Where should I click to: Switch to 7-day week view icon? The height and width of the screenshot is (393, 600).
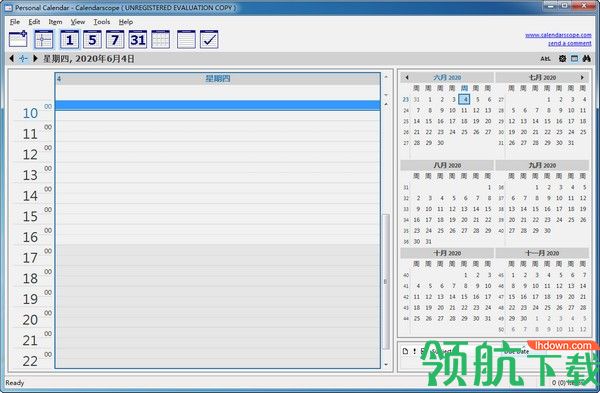(115, 39)
